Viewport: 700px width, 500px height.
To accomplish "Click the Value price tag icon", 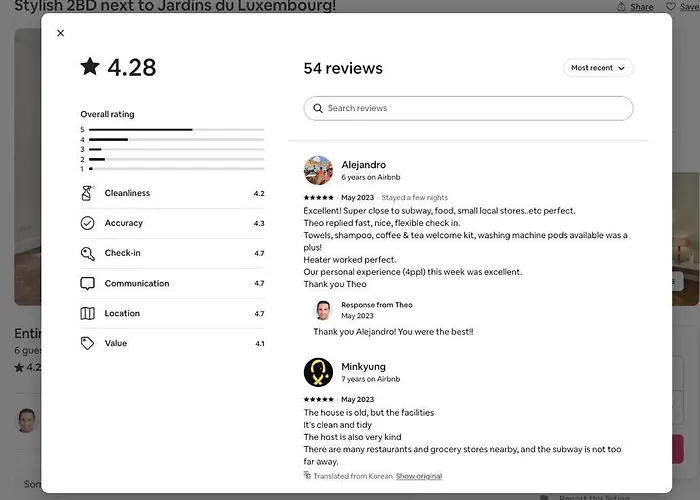I will (x=88, y=343).
